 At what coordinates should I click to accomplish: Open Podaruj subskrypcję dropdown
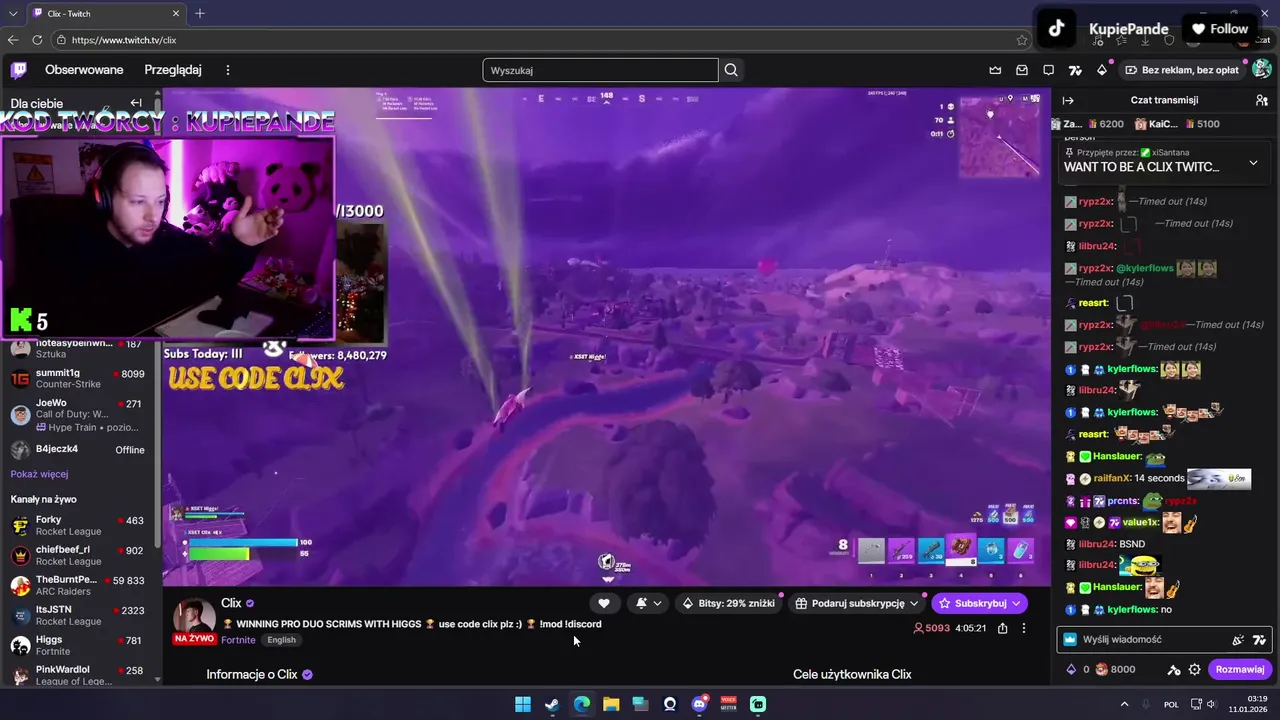857,603
